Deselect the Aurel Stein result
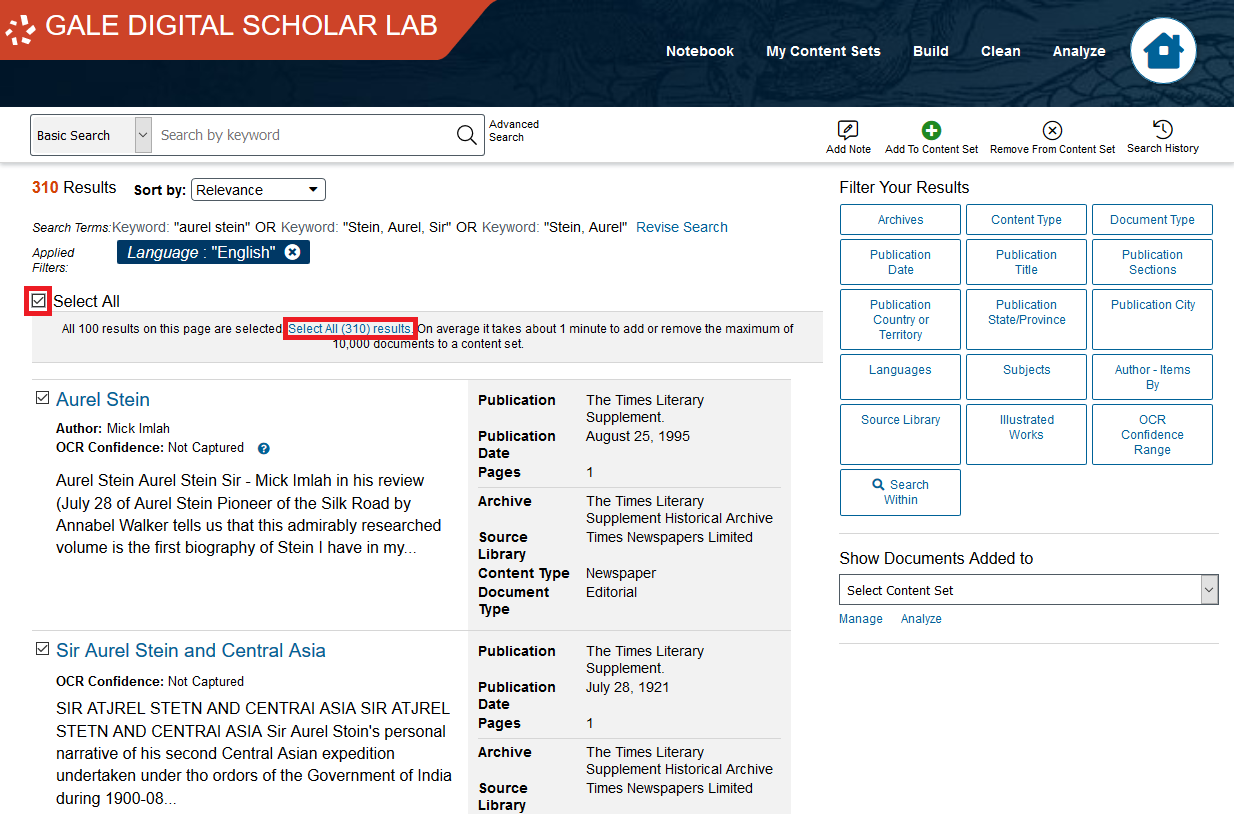Image resolution: width=1234 pixels, height=814 pixels. (x=42, y=397)
